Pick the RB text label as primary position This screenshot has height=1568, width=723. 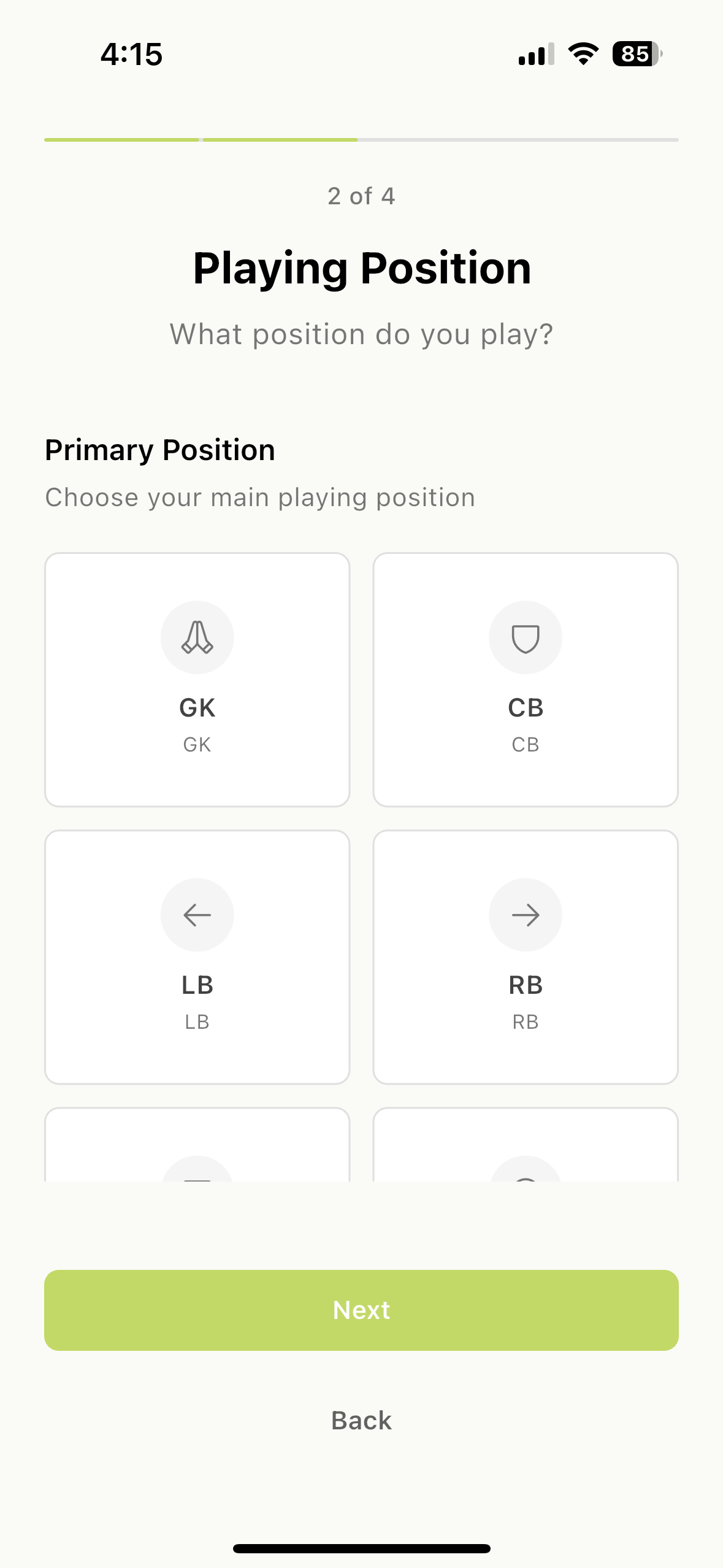pyautogui.click(x=526, y=985)
